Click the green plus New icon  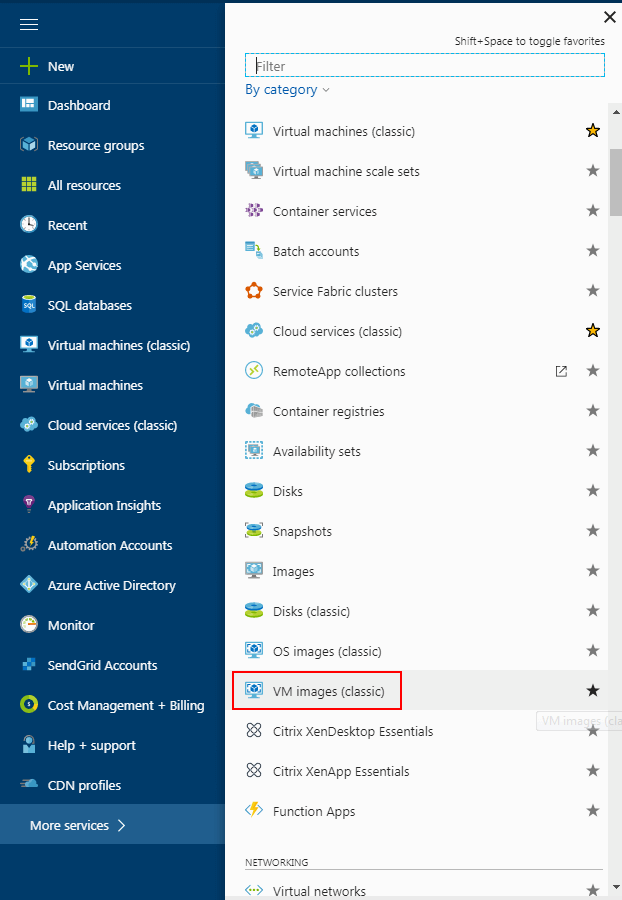pyautogui.click(x=29, y=66)
